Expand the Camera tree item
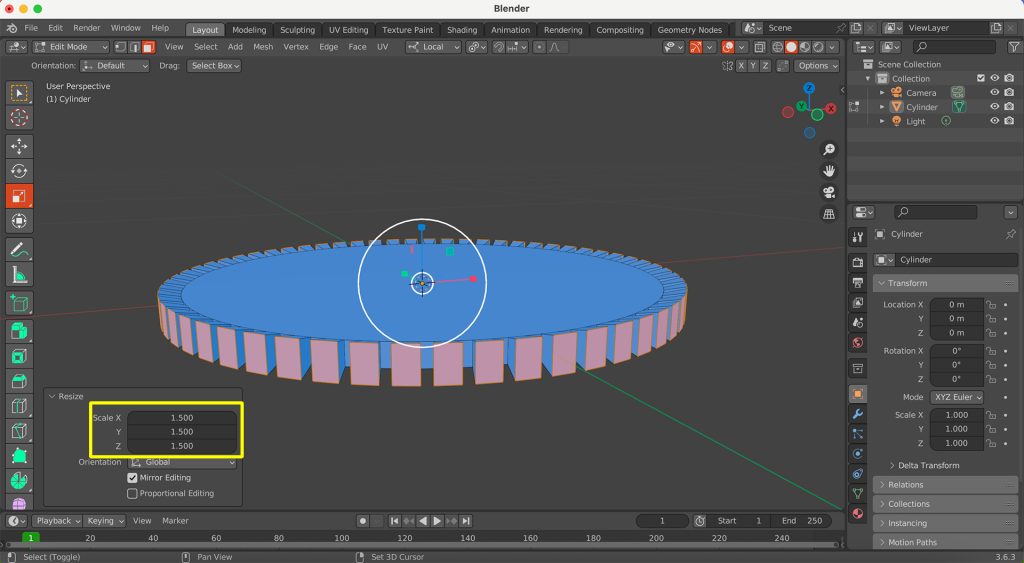Image resolution: width=1024 pixels, height=563 pixels. 882,93
